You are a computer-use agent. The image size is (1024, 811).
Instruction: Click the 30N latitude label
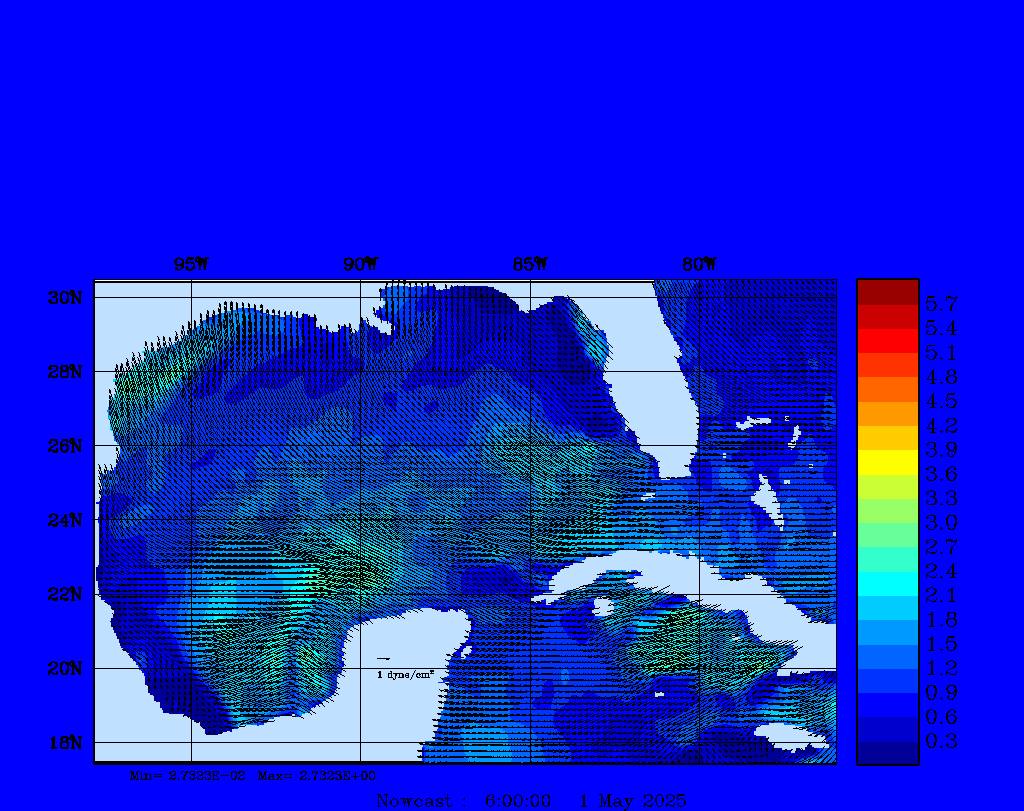coord(64,298)
